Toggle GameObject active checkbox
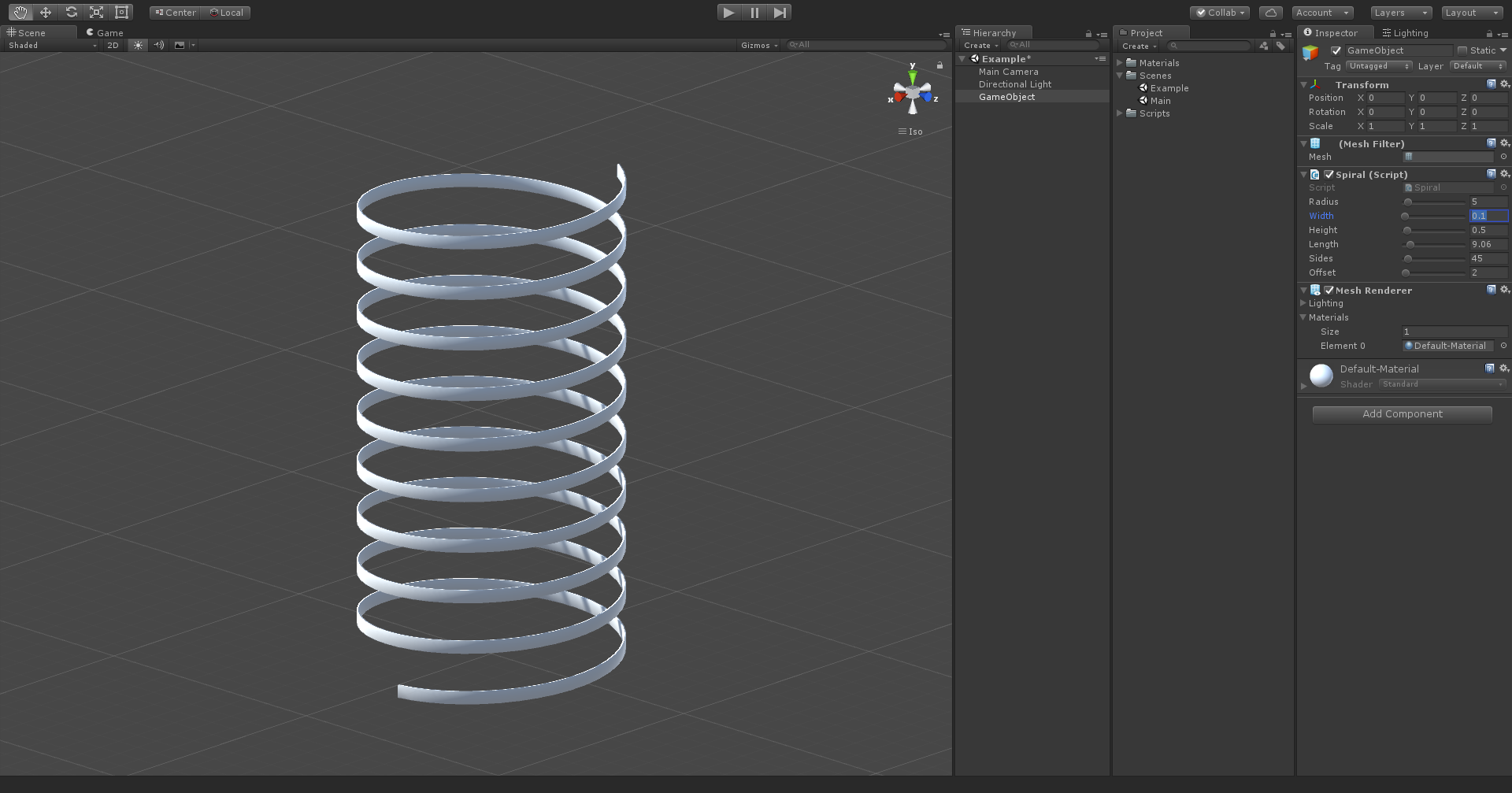 pyautogui.click(x=1336, y=50)
